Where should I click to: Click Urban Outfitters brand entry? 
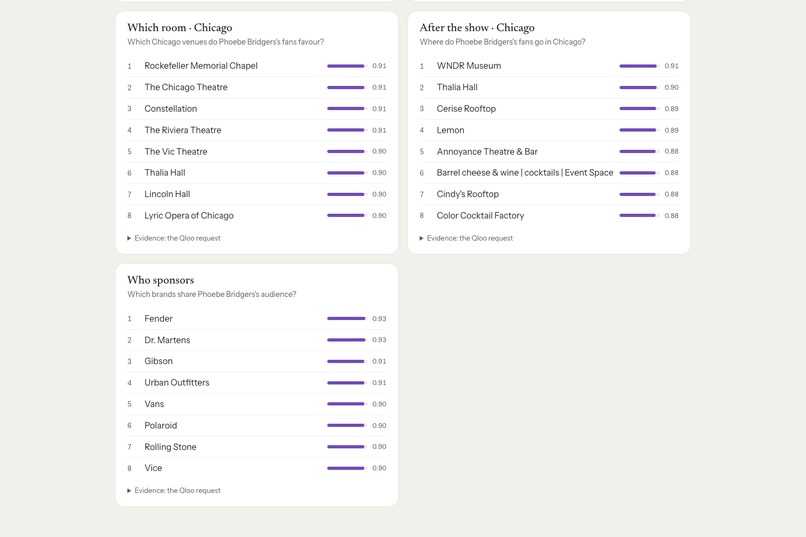pos(257,383)
